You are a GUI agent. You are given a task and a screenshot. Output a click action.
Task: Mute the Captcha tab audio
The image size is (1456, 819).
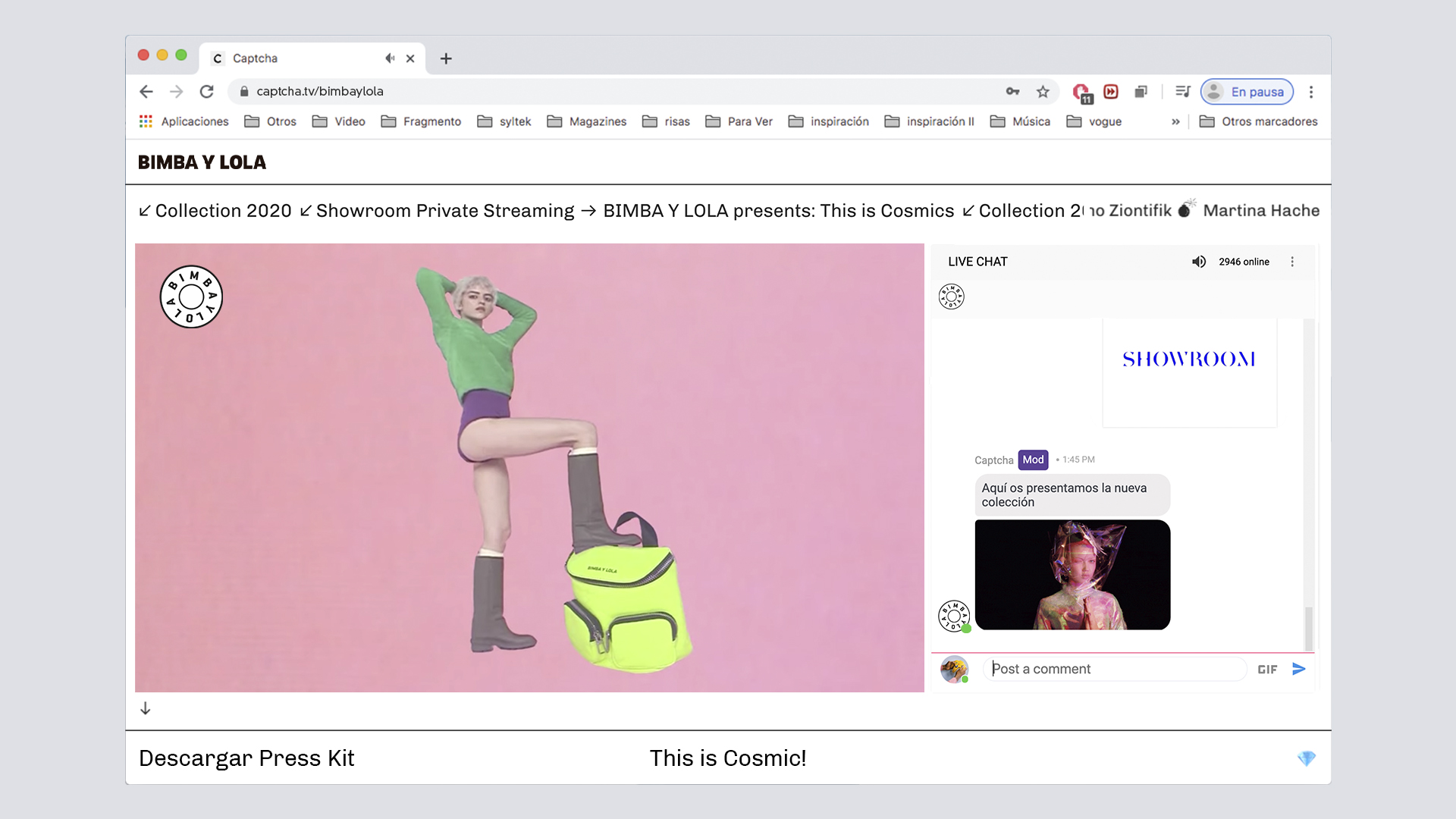(x=390, y=58)
